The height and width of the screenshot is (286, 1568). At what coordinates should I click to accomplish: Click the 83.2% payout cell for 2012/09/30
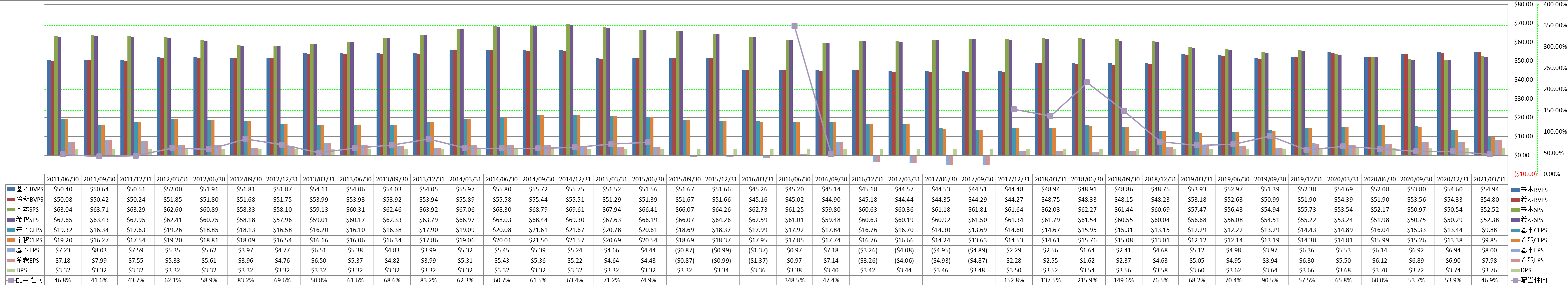246,280
